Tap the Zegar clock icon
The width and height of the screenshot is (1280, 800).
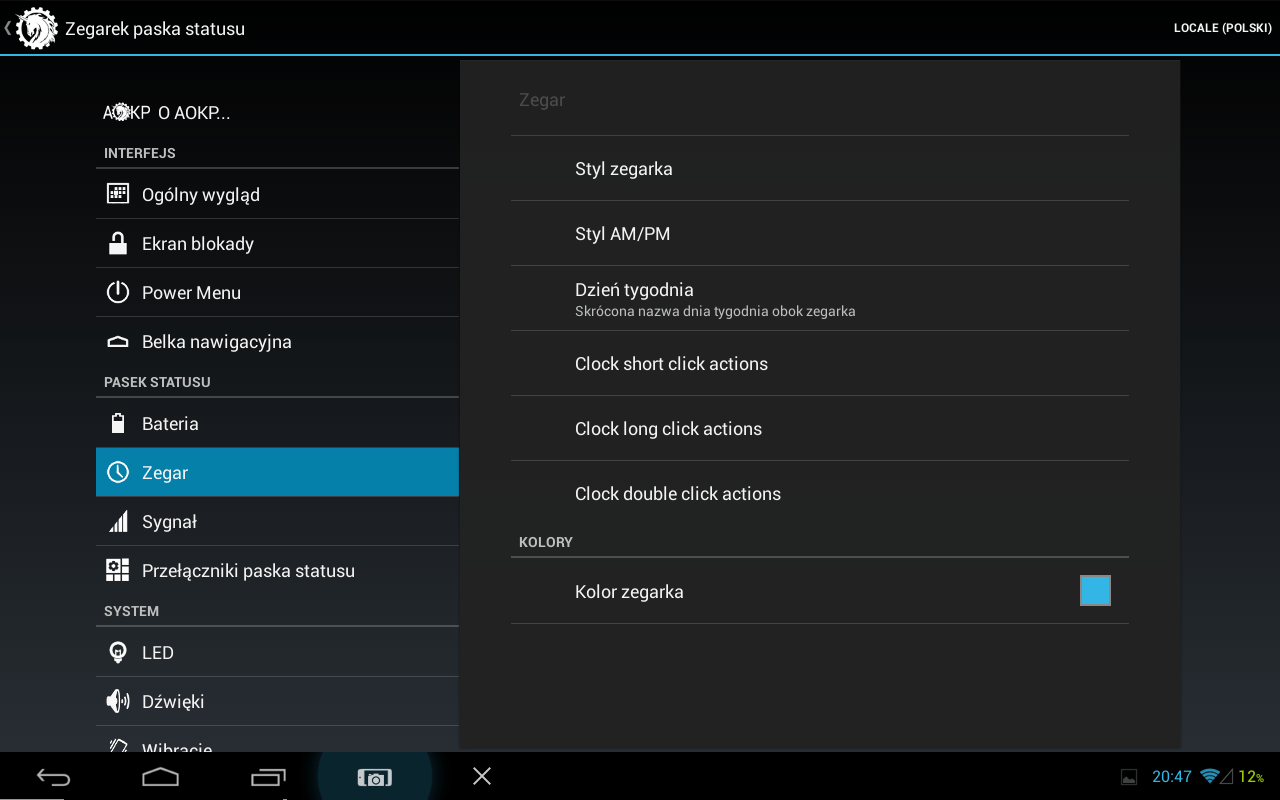[118, 472]
